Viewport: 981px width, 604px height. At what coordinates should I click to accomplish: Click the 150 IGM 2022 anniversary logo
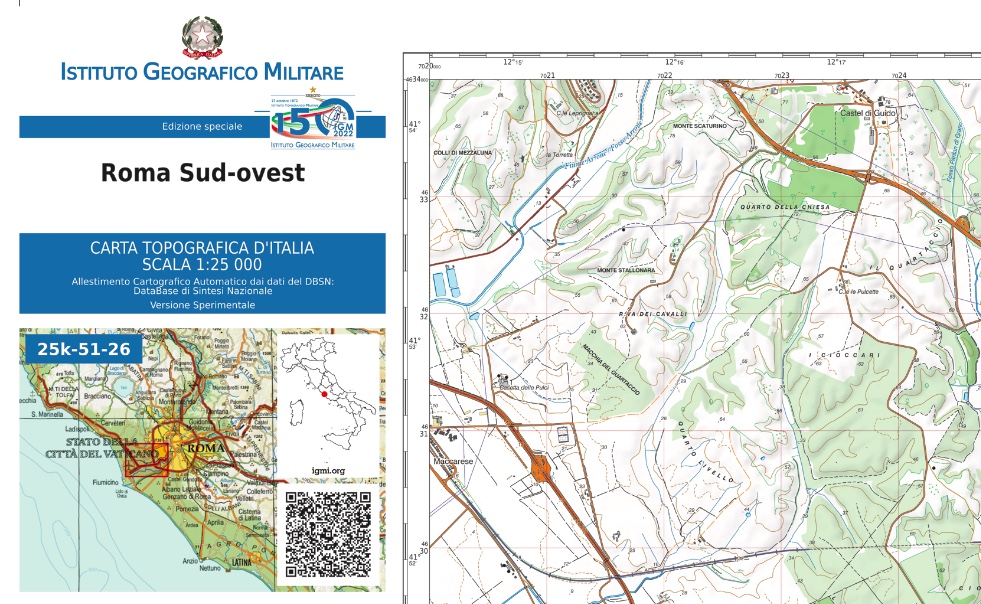coord(313,118)
